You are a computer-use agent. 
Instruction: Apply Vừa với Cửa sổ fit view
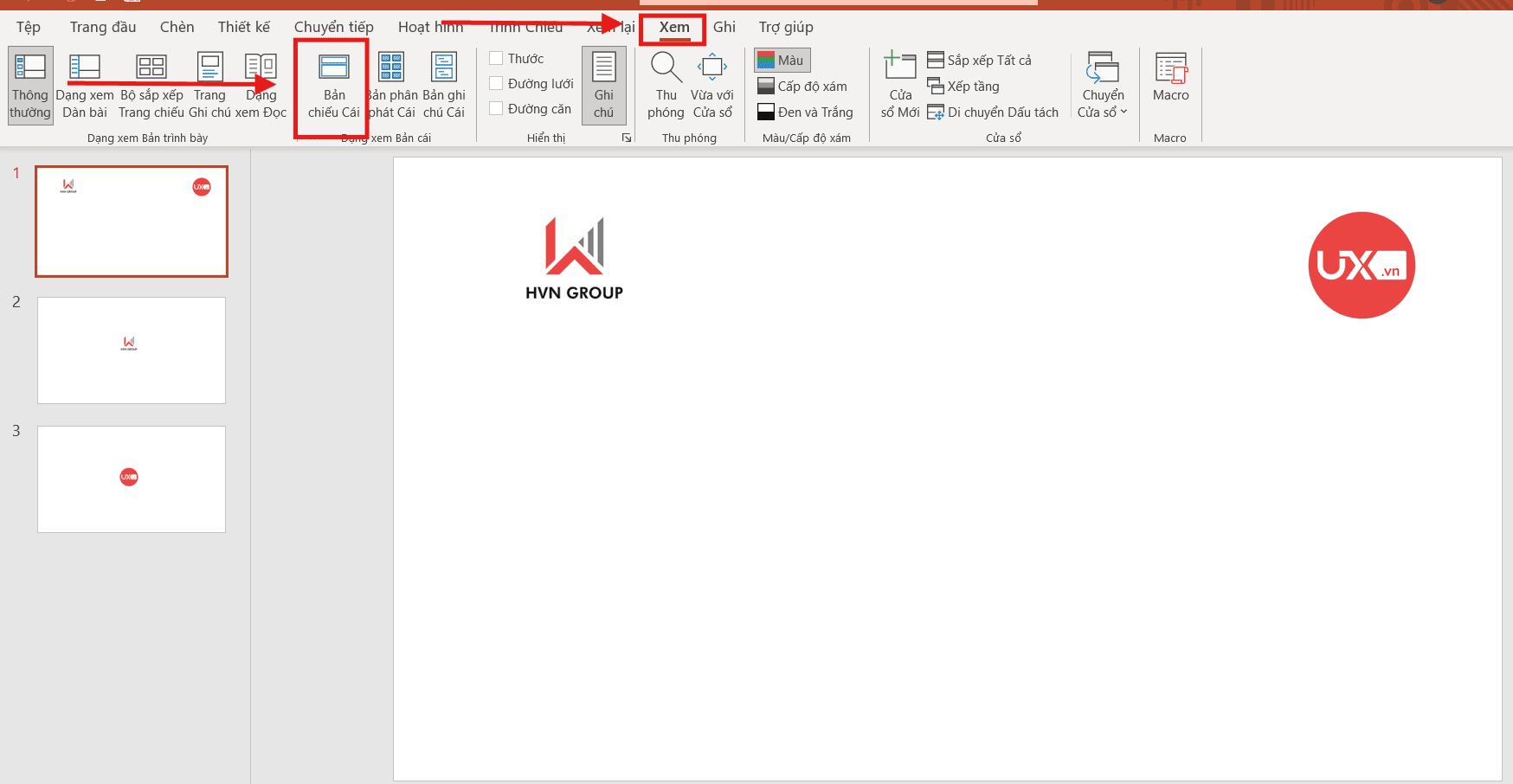point(711,85)
